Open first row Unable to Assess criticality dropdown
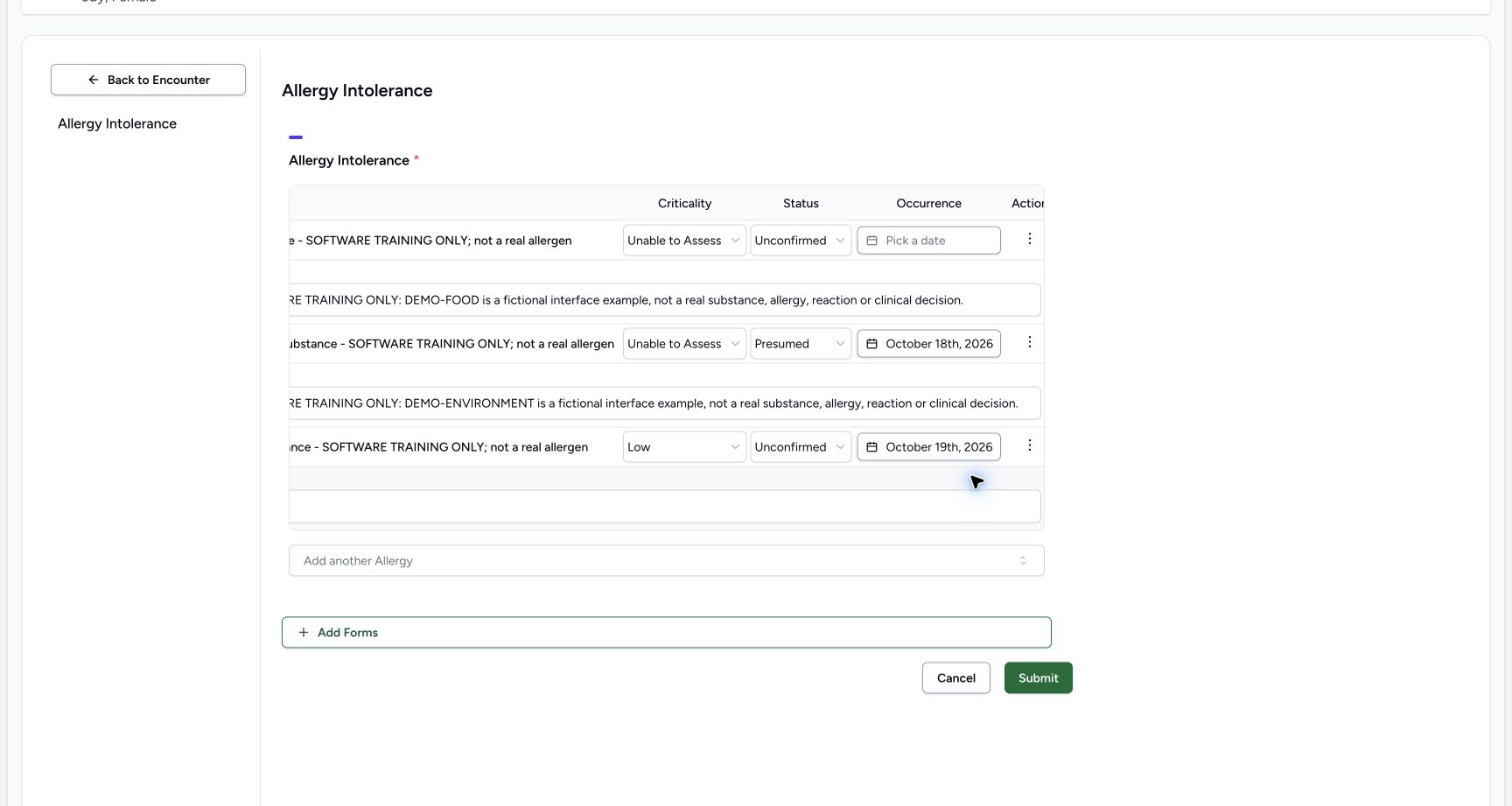This screenshot has width=1512, height=806. 684,241
